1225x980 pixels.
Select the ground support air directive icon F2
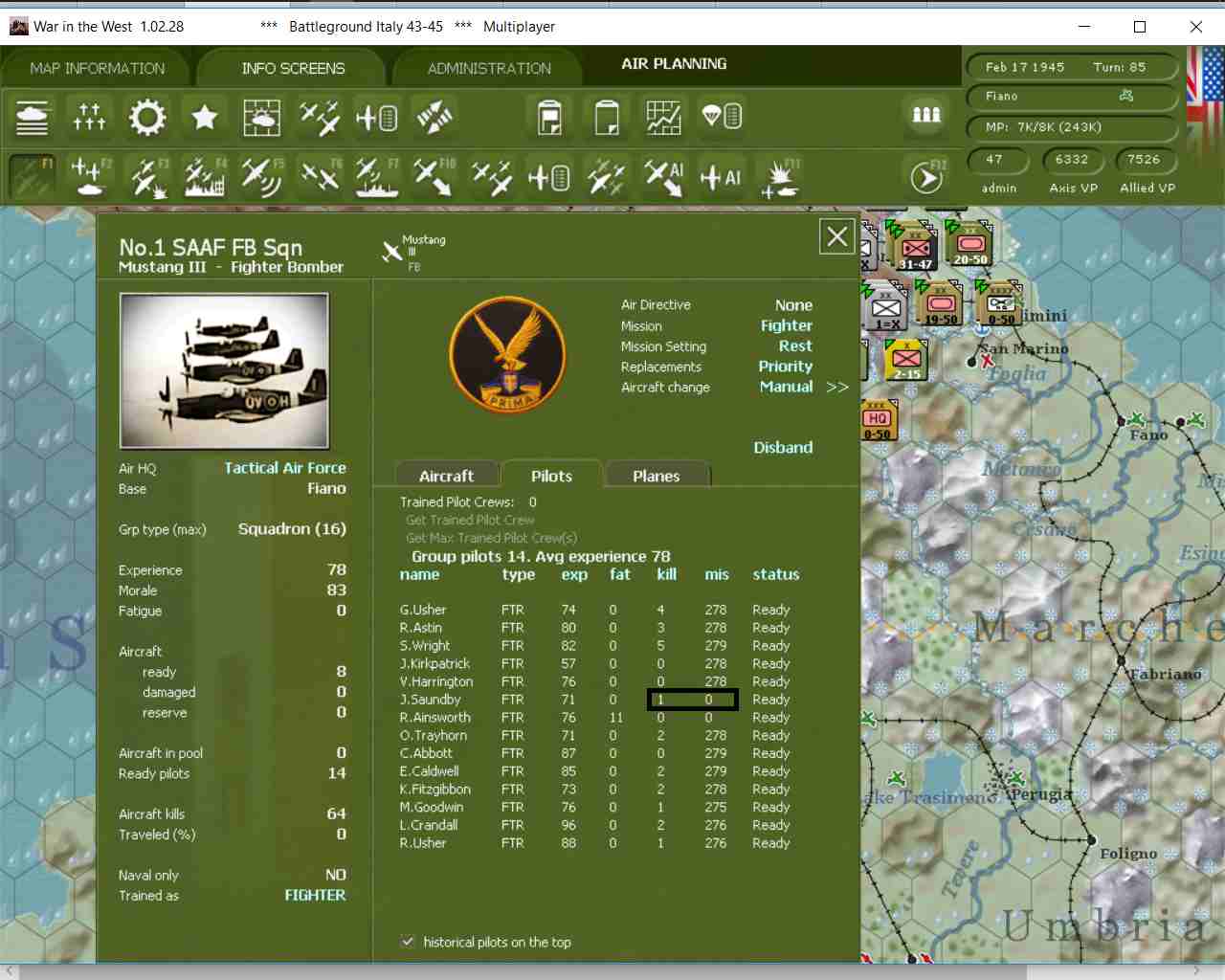[x=90, y=177]
